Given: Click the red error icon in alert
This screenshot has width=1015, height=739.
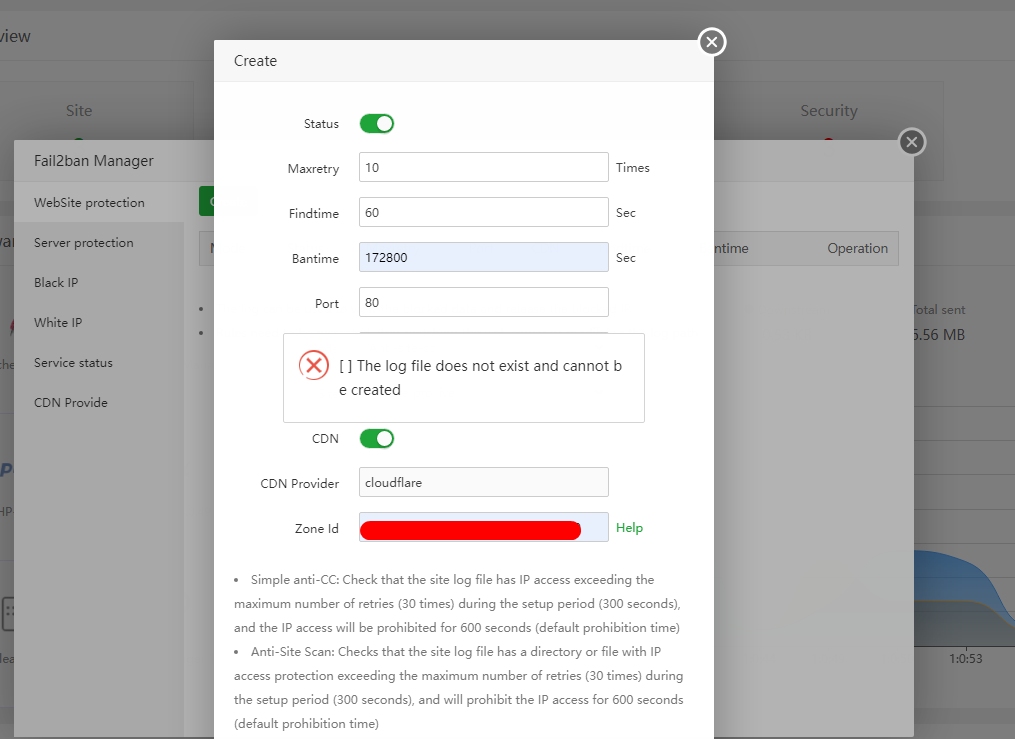Looking at the screenshot, I should [314, 366].
